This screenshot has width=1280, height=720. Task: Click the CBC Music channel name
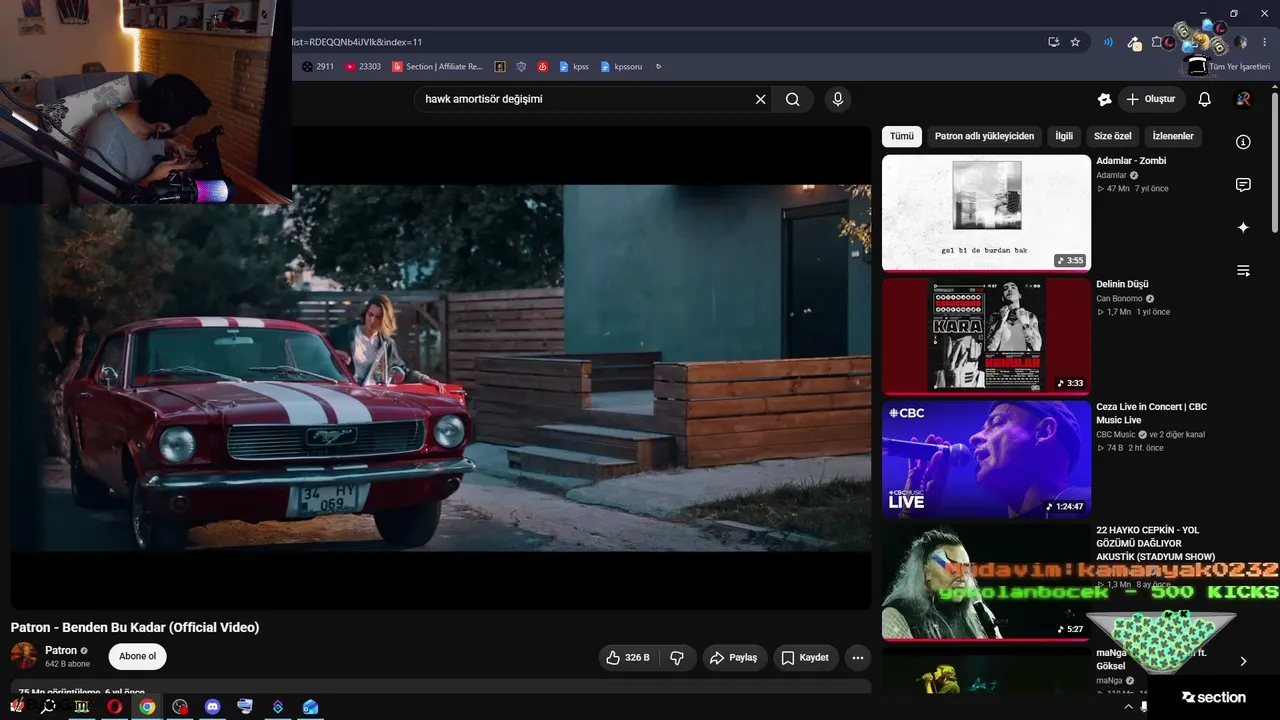tap(1116, 434)
